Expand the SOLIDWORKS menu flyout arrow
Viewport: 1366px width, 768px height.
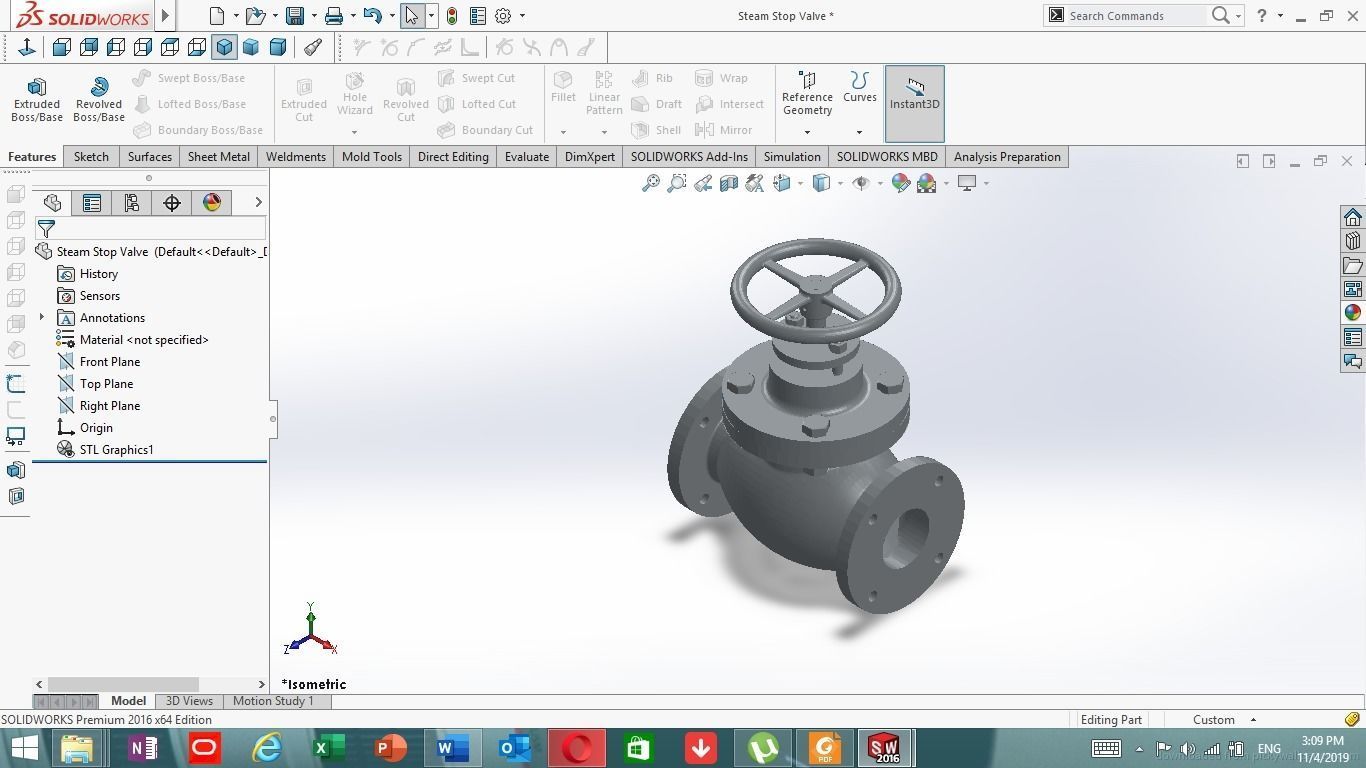[x=166, y=16]
